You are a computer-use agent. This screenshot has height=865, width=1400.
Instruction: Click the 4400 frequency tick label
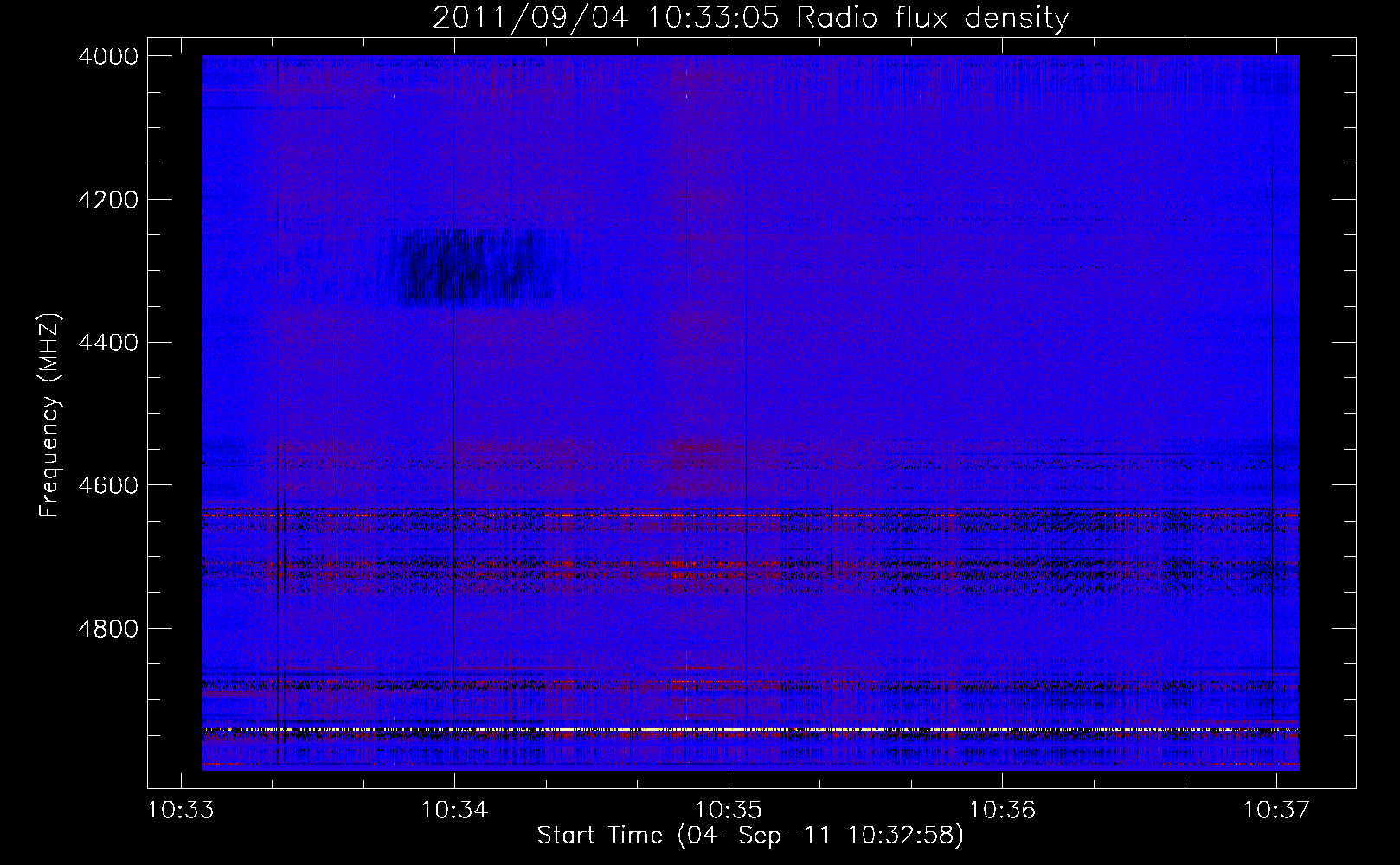[x=108, y=343]
